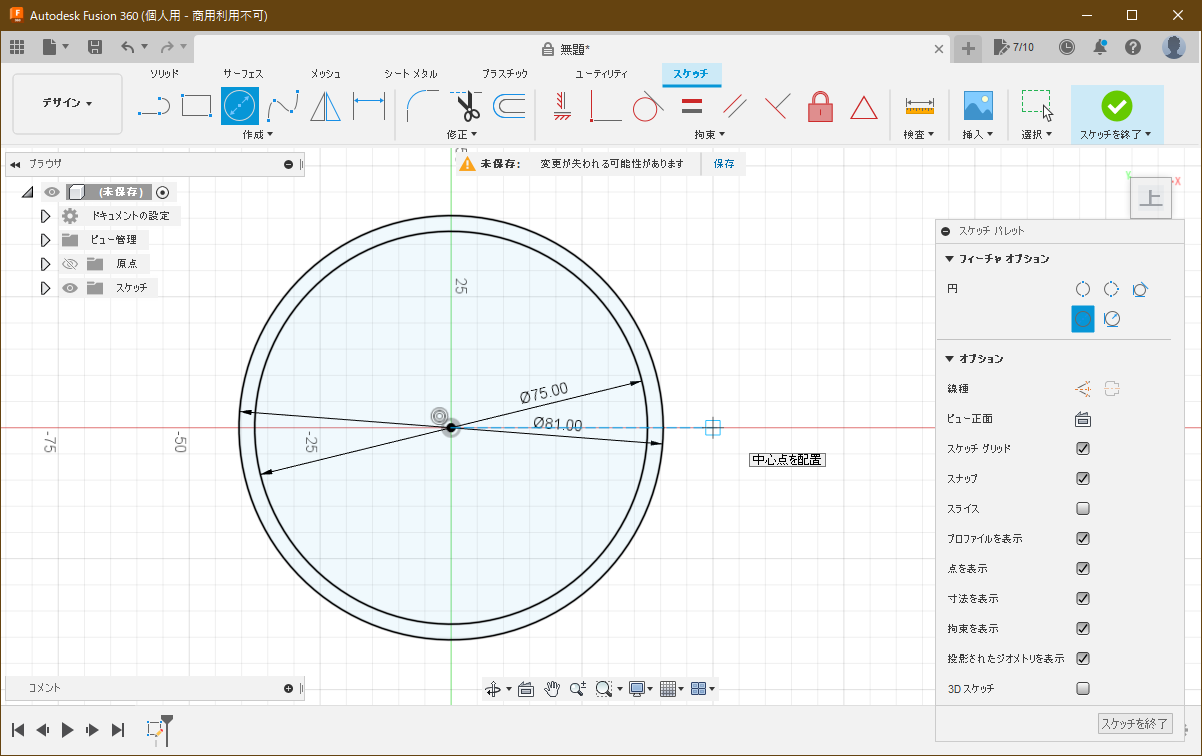Toggle the Snap checkbox

[x=1083, y=479]
